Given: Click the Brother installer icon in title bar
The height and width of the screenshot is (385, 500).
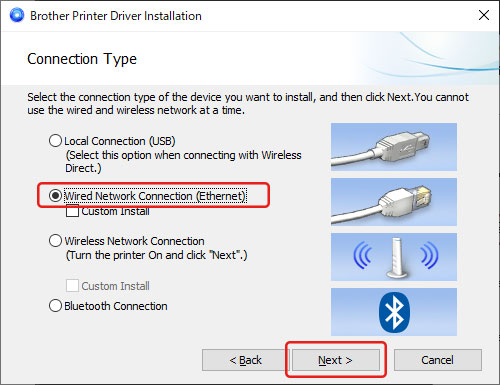Looking at the screenshot, I should (17, 15).
